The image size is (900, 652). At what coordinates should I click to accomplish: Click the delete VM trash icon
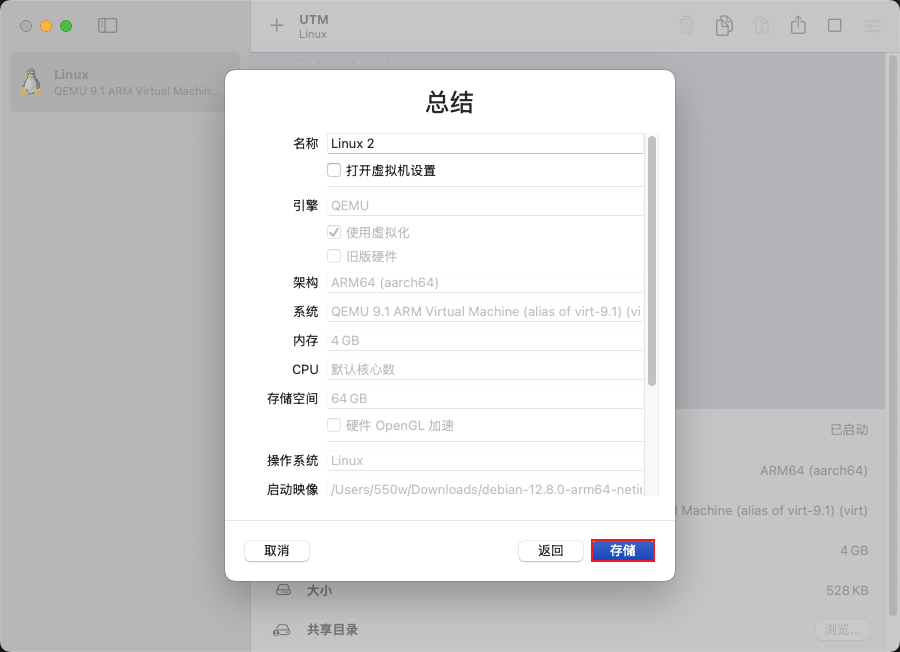pos(687,26)
